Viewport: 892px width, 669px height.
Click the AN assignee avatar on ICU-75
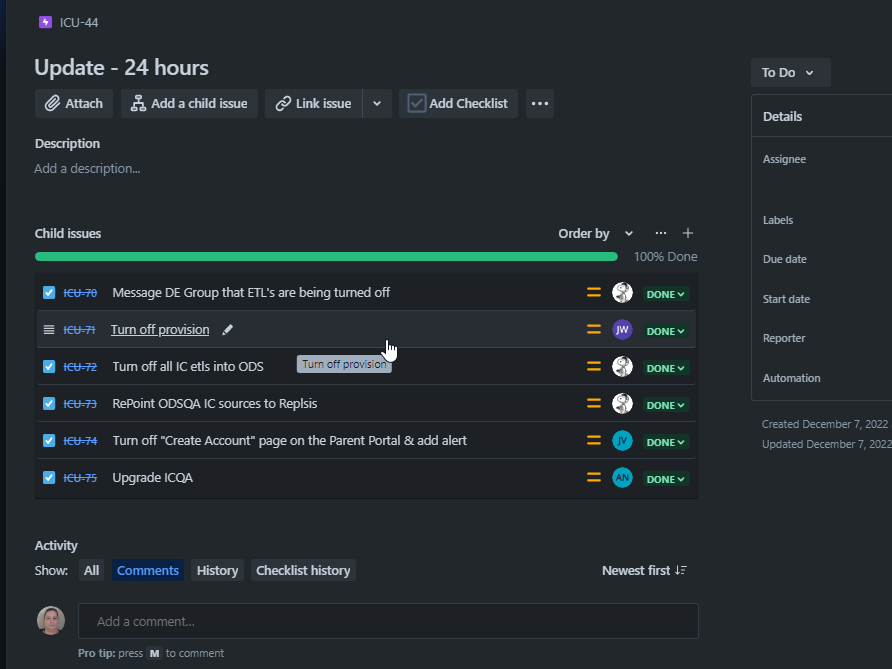tap(622, 477)
